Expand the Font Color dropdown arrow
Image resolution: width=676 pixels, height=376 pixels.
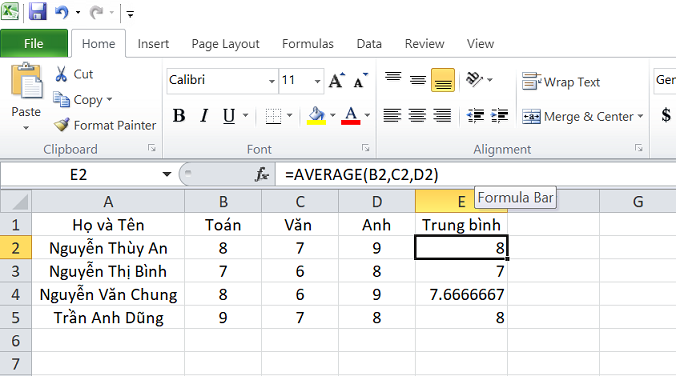(x=367, y=115)
